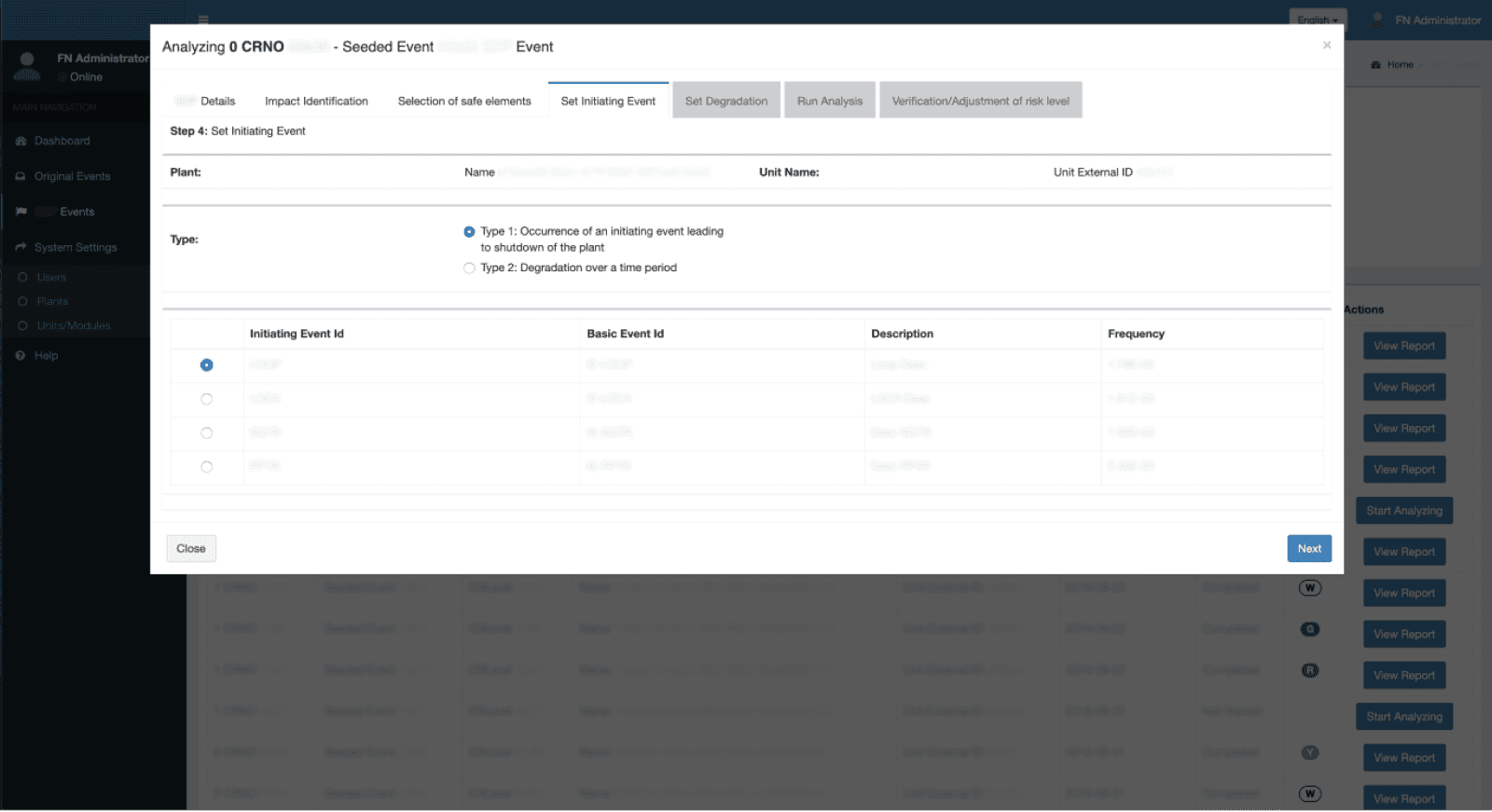This screenshot has height=812, width=1492.
Task: Open Units/Modules under System Settings
Action: (74, 325)
